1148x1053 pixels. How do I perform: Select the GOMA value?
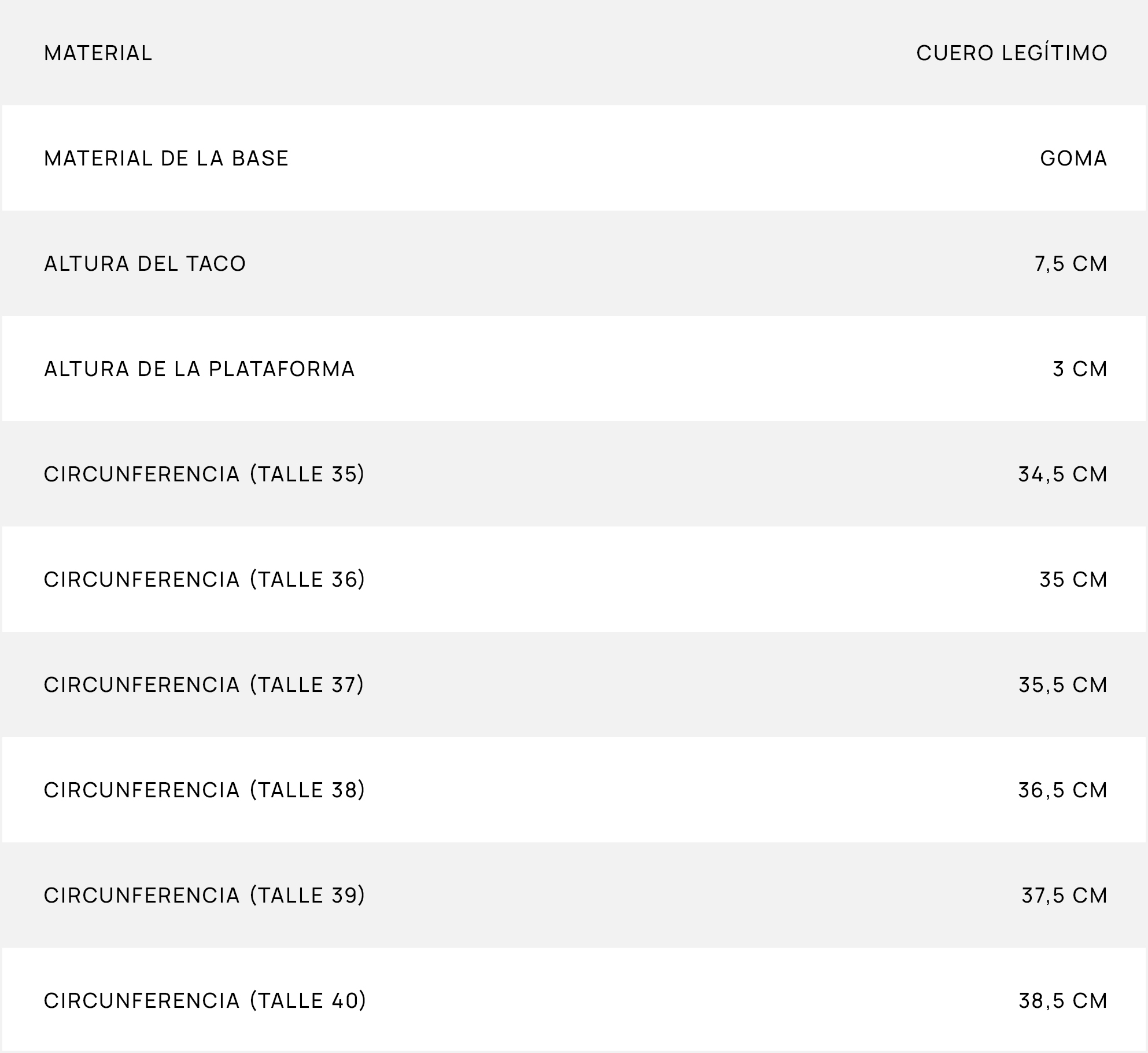point(1073,159)
